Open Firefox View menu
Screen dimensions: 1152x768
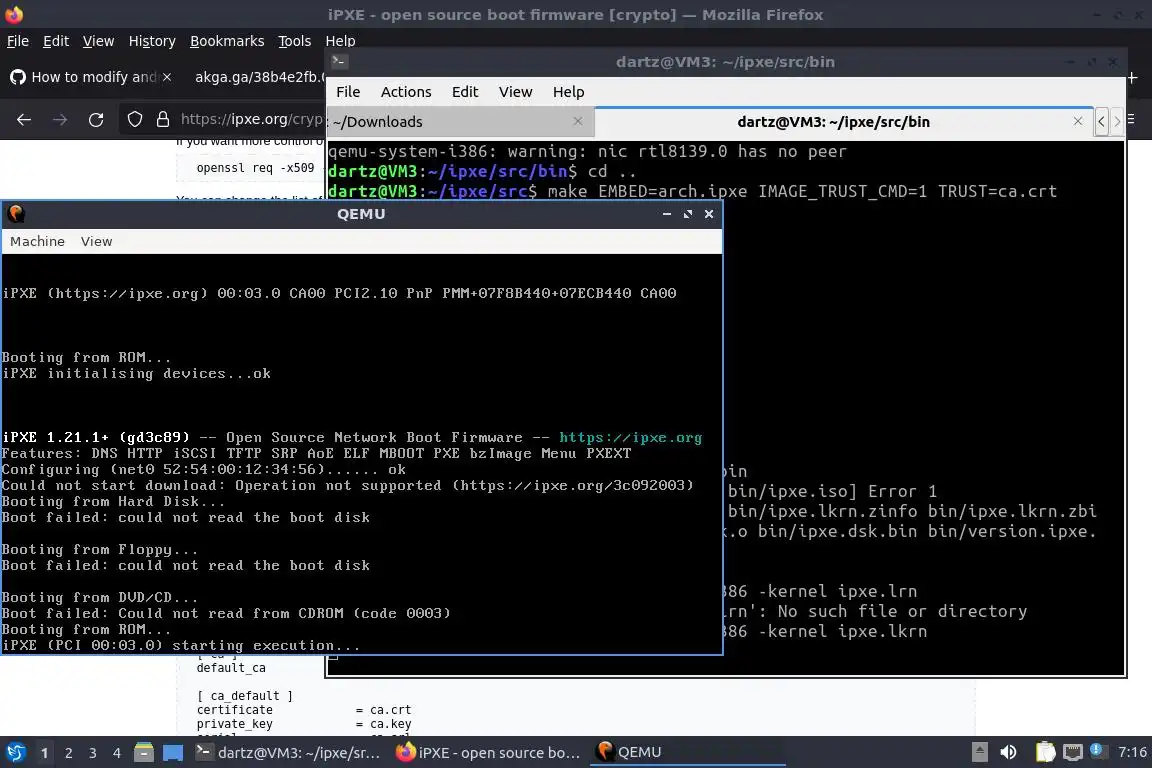click(98, 41)
